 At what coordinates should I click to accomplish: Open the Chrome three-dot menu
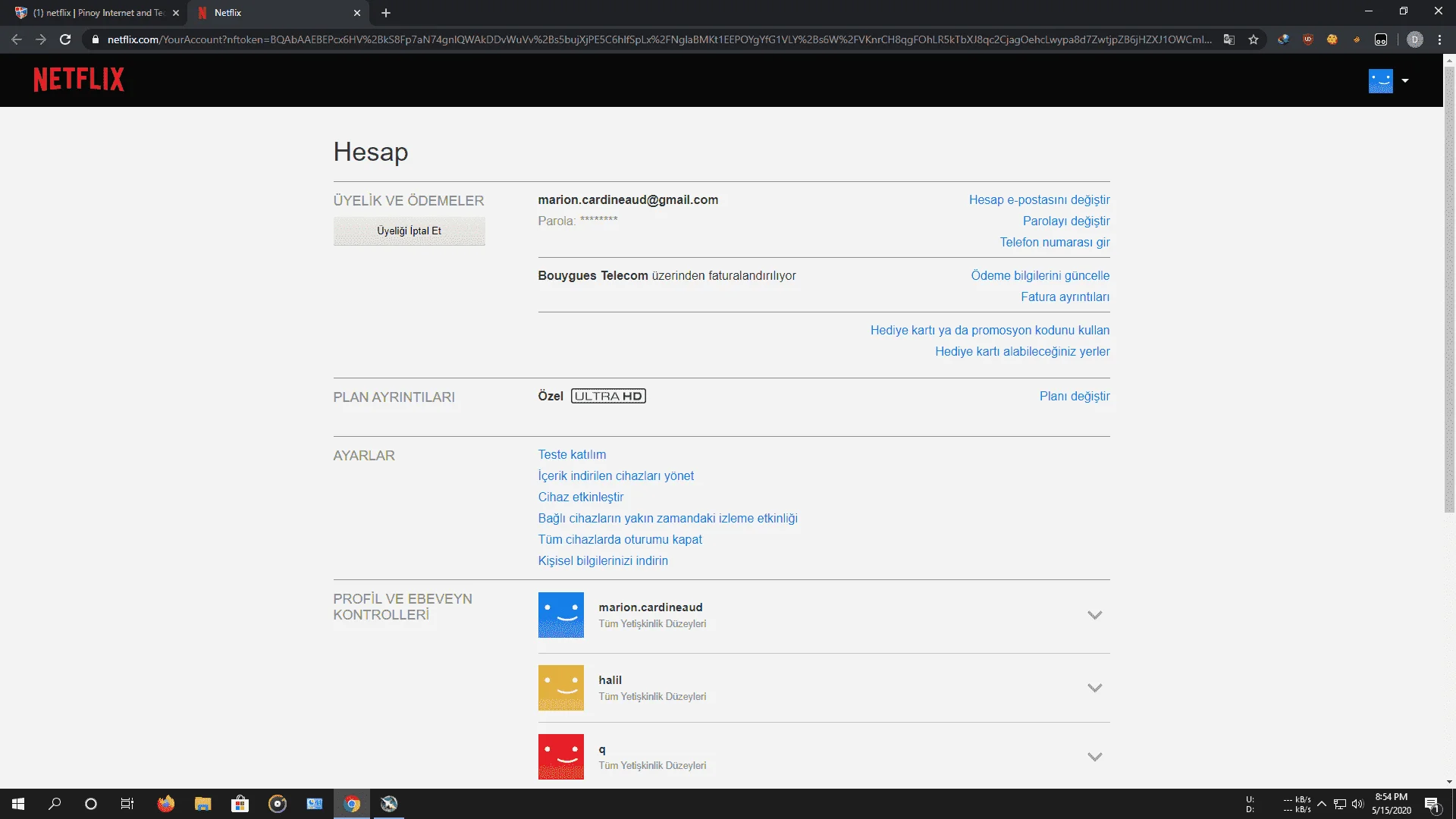1439,39
